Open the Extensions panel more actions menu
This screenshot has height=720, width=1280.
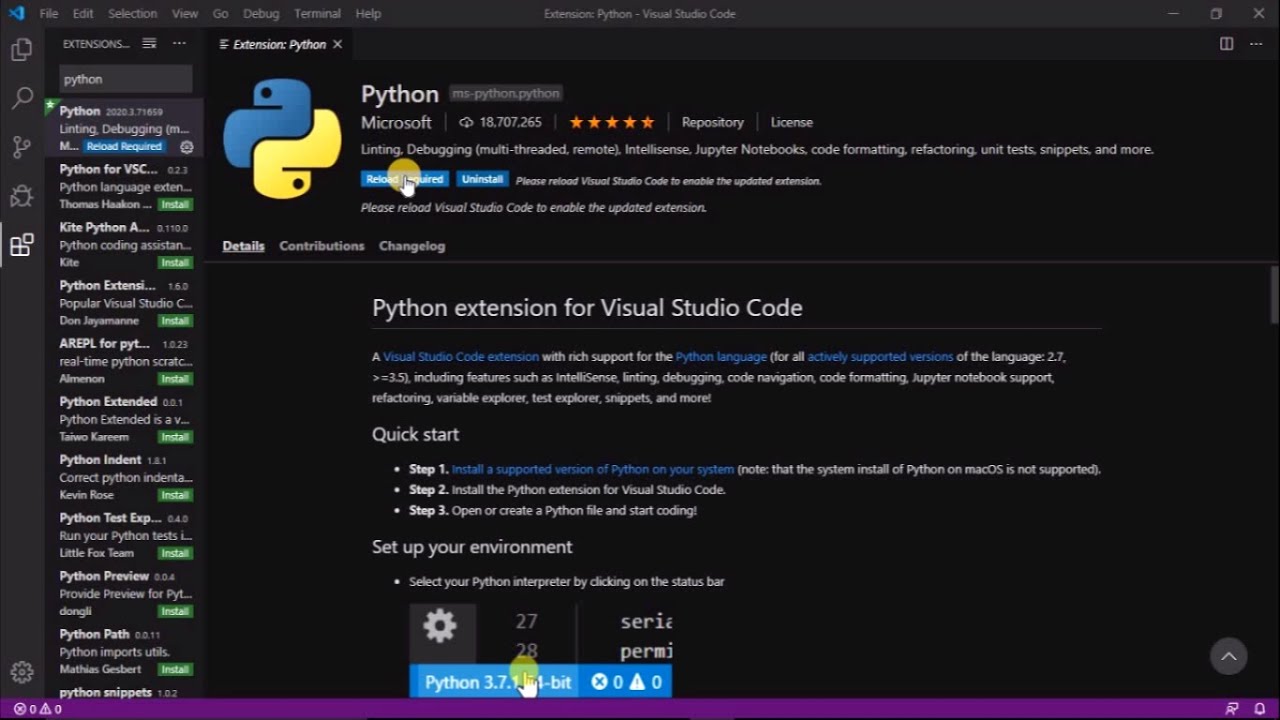coord(179,43)
